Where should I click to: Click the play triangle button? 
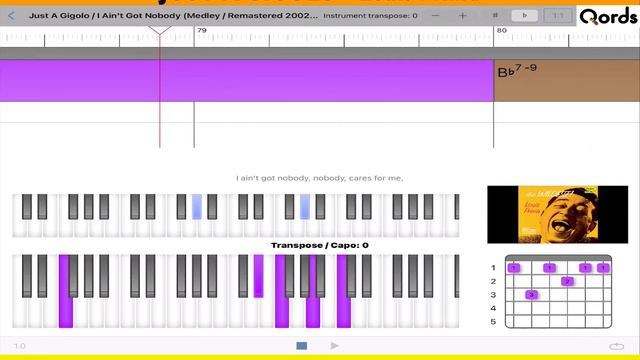[334, 346]
